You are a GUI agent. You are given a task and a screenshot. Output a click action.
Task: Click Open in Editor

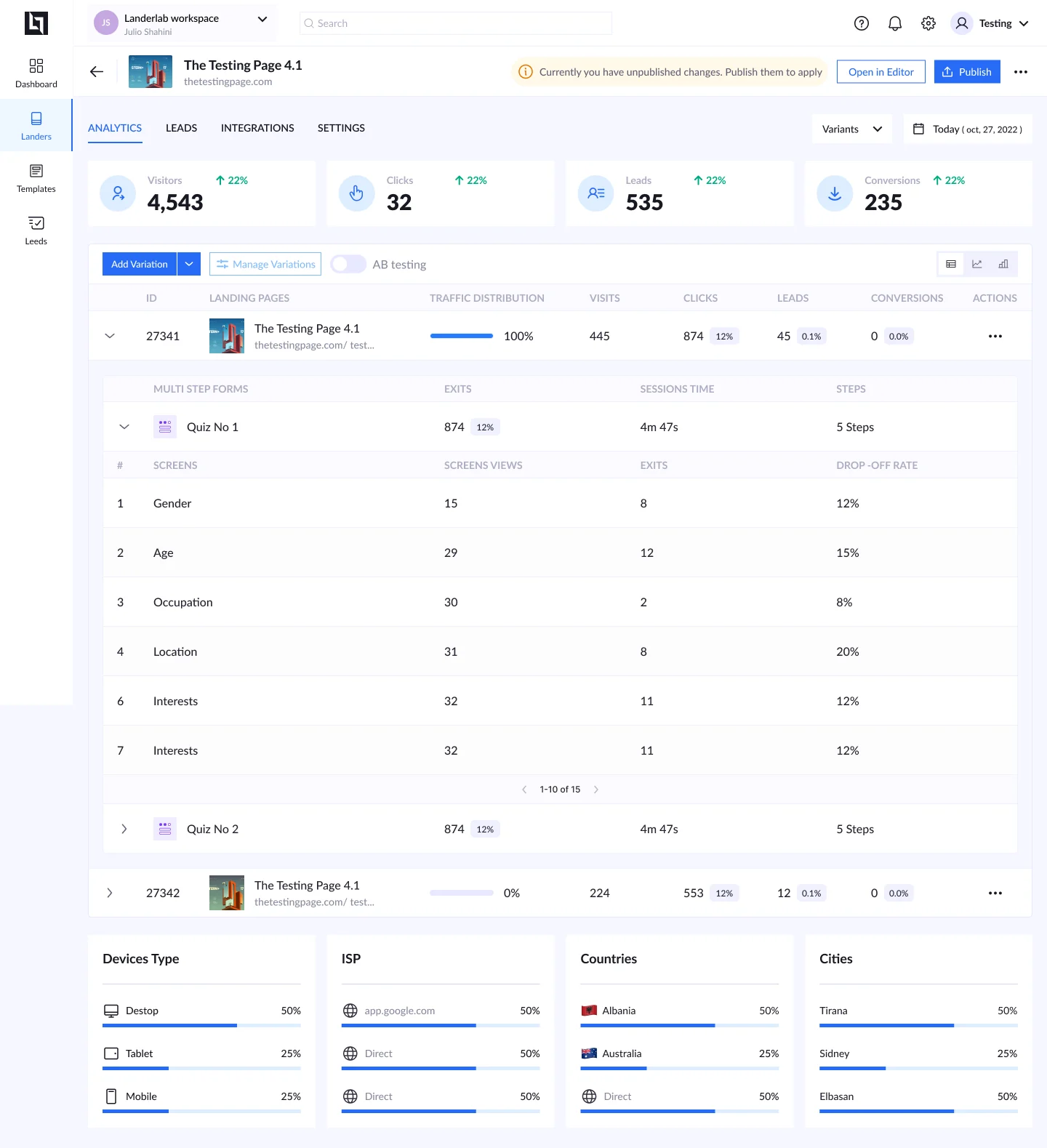click(x=881, y=72)
